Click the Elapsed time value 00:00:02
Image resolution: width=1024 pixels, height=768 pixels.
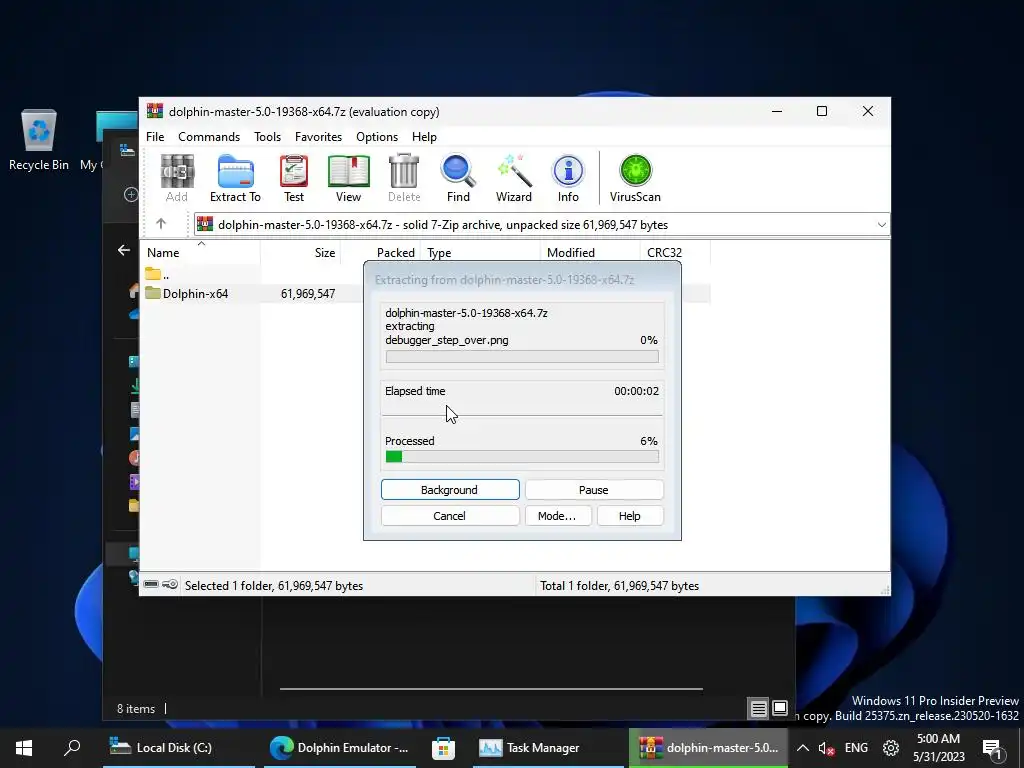point(636,391)
